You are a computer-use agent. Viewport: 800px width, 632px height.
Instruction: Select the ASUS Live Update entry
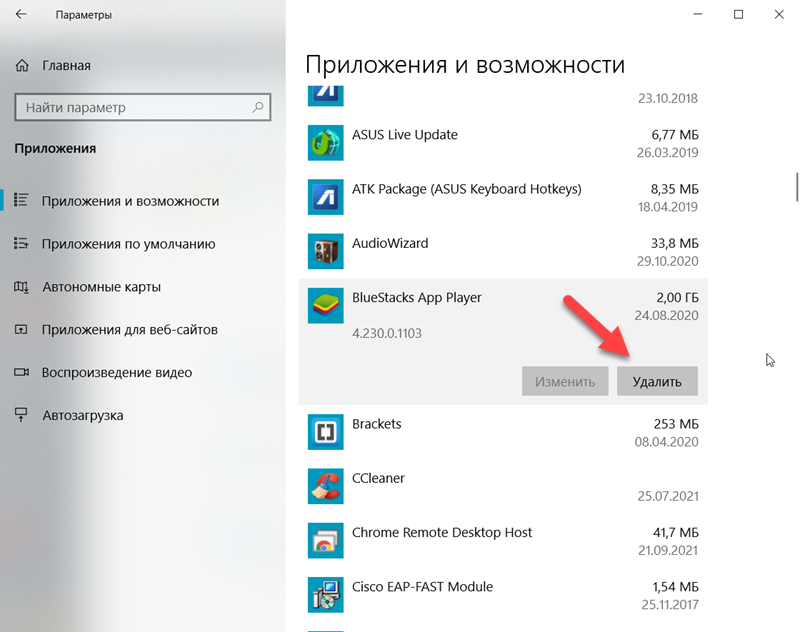[x=503, y=143]
